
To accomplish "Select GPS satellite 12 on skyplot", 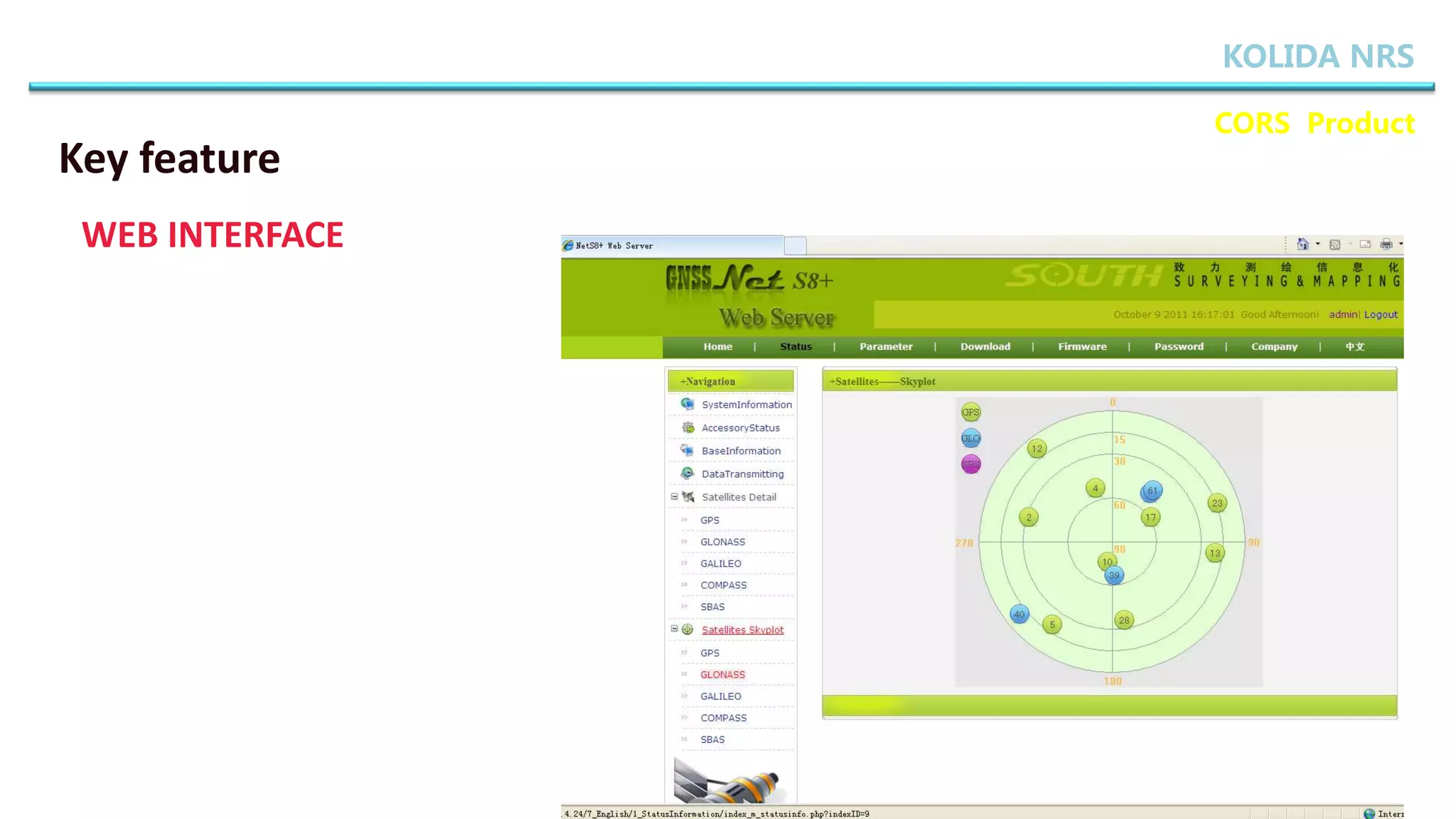I will [1037, 449].
